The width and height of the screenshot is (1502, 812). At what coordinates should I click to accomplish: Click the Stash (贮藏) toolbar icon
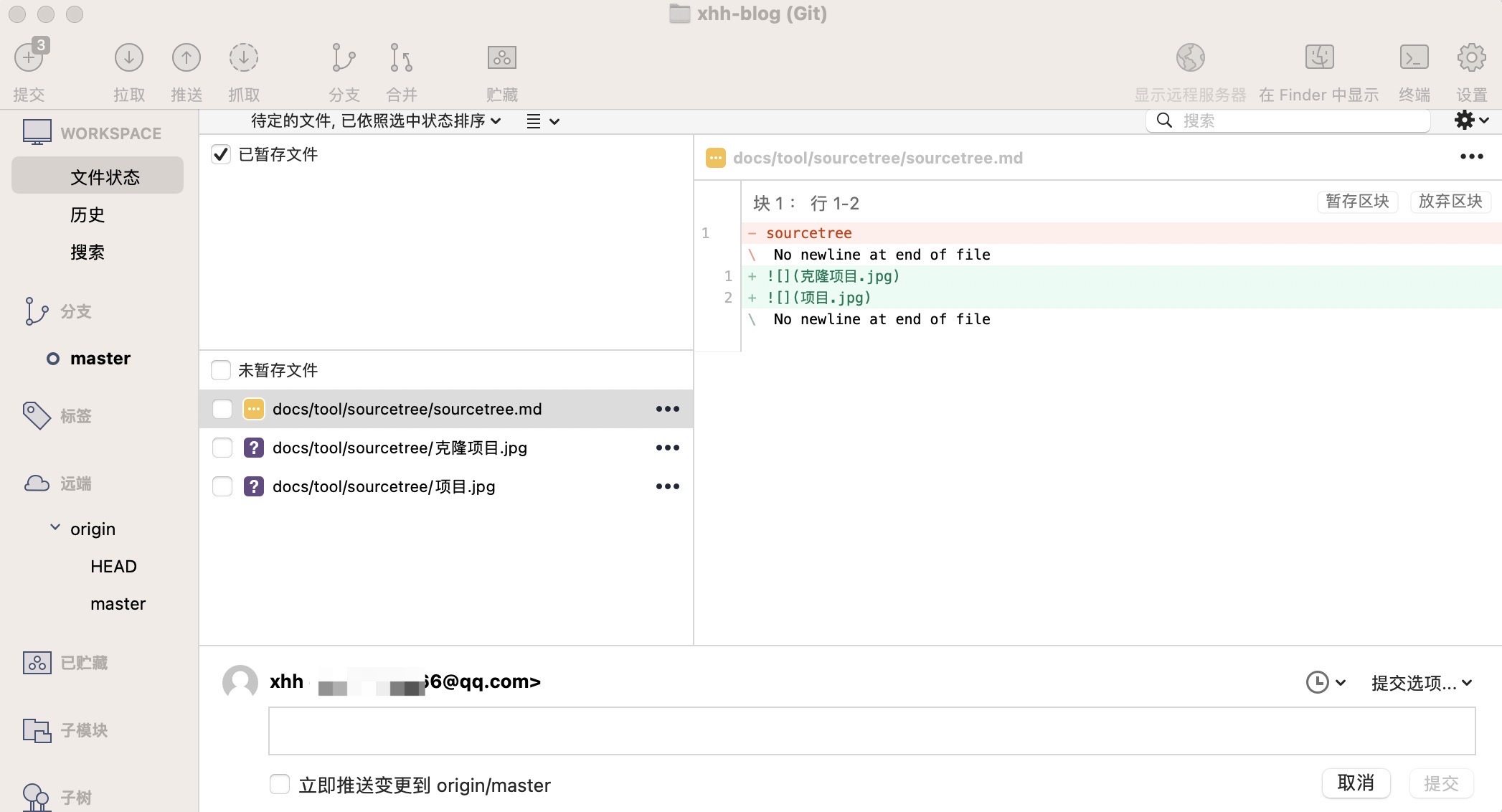point(502,57)
